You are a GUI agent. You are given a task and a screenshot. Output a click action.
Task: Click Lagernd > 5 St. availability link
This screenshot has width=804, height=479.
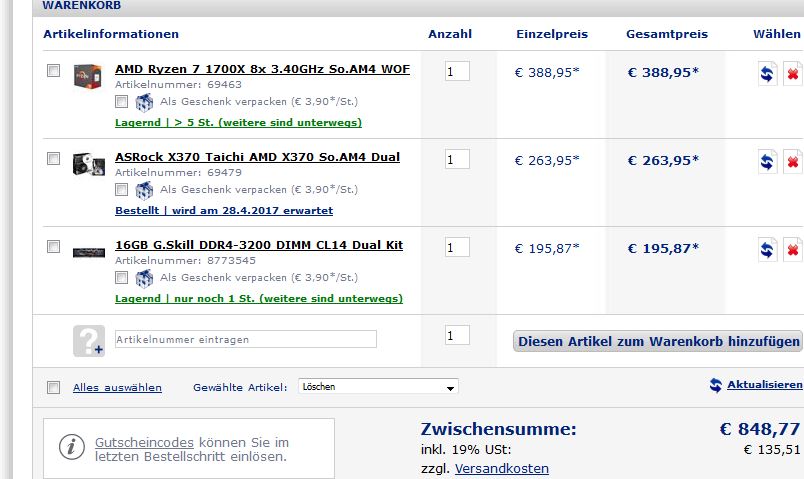[238, 123]
